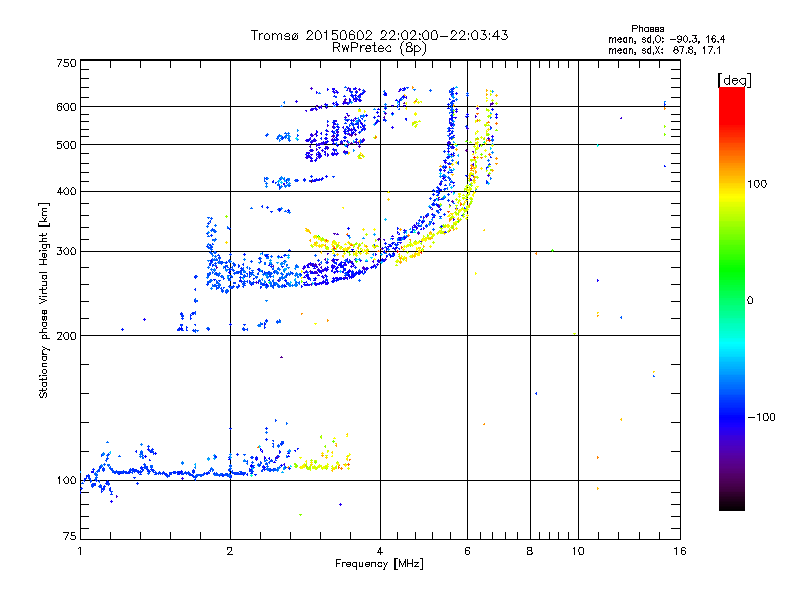Click the '-100' tick label on the color bar
This screenshot has height=600, width=800.
coord(762,417)
